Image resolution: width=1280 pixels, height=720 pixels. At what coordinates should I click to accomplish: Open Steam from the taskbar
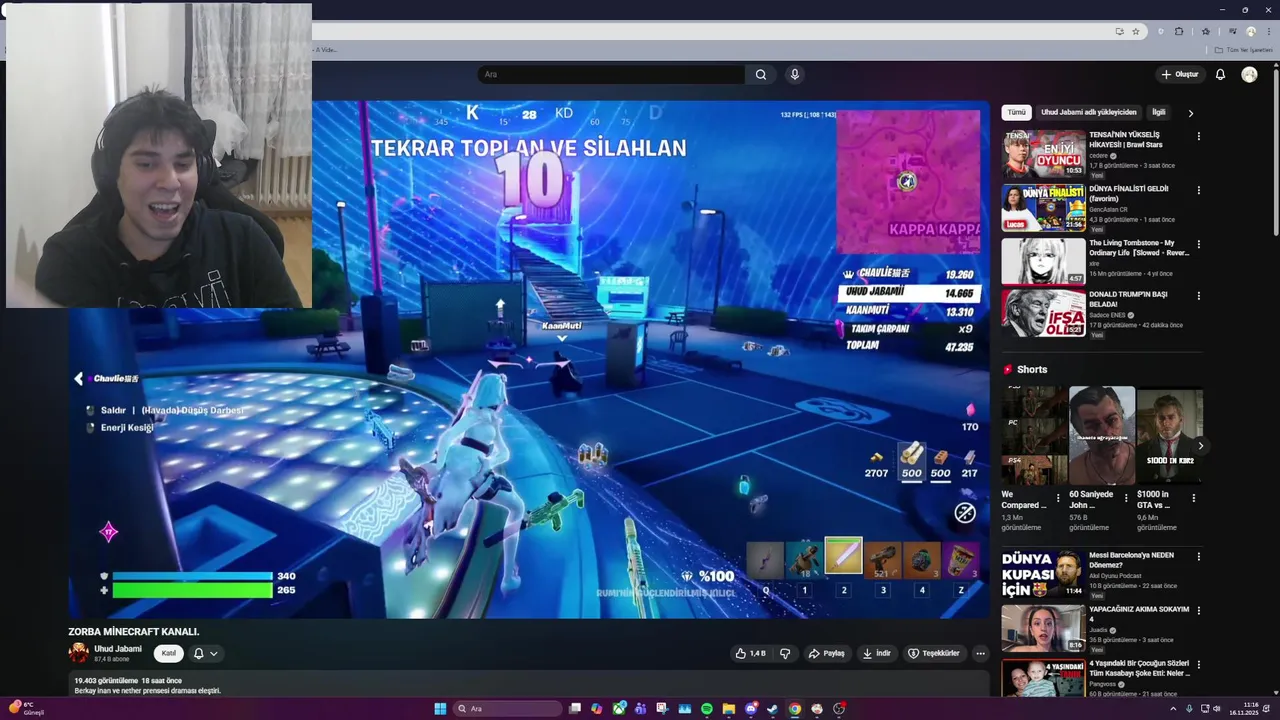pyautogui.click(x=773, y=708)
